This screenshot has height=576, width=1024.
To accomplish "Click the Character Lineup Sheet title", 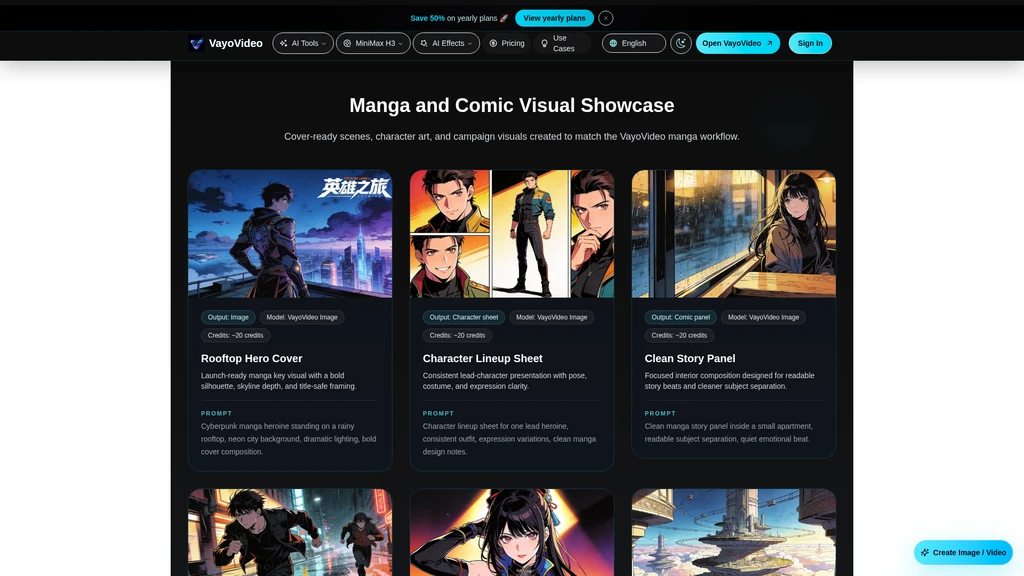I will coord(482,359).
